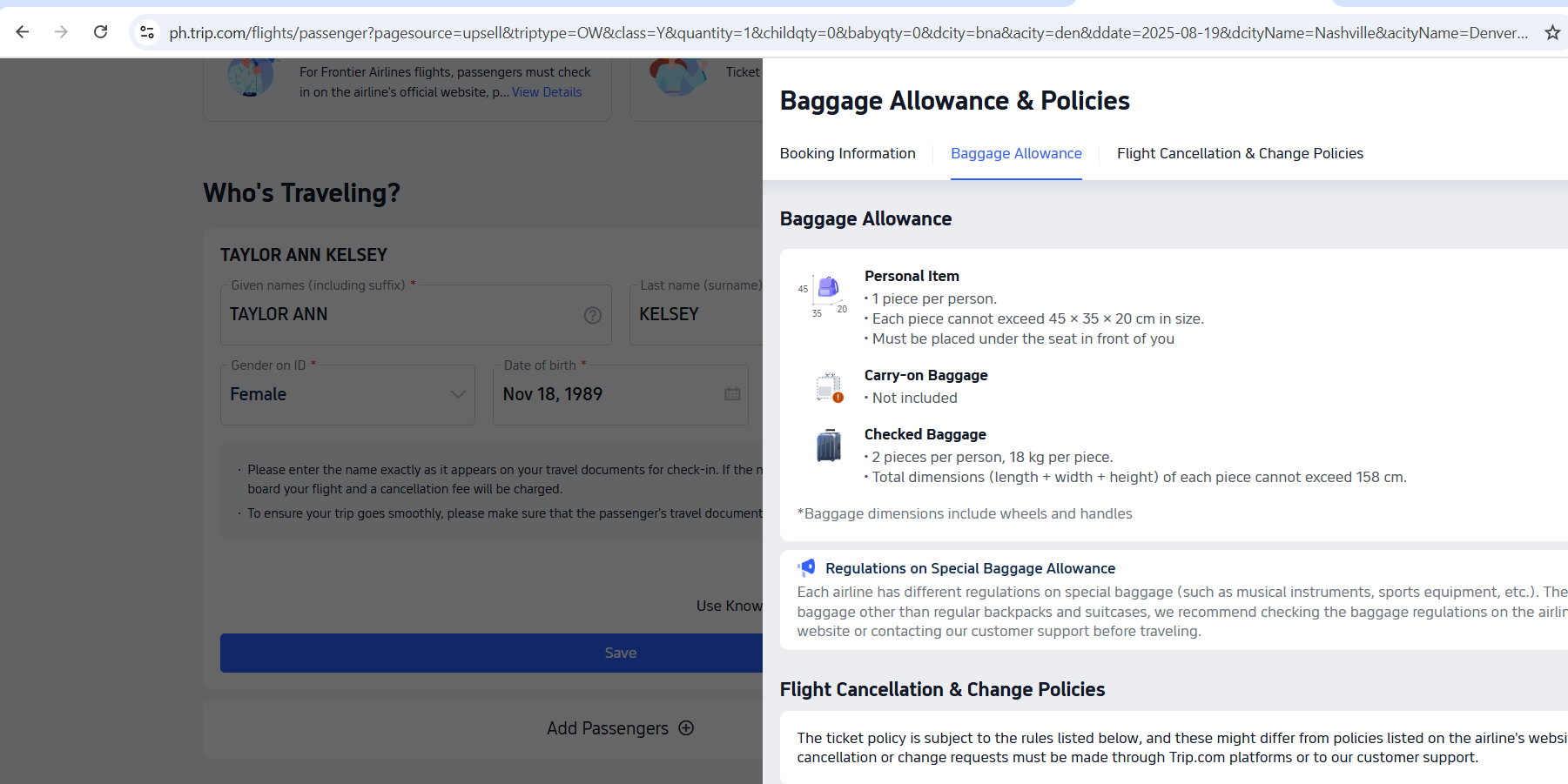Click the View Details link
This screenshot has height=784, width=1568.
pyautogui.click(x=547, y=92)
